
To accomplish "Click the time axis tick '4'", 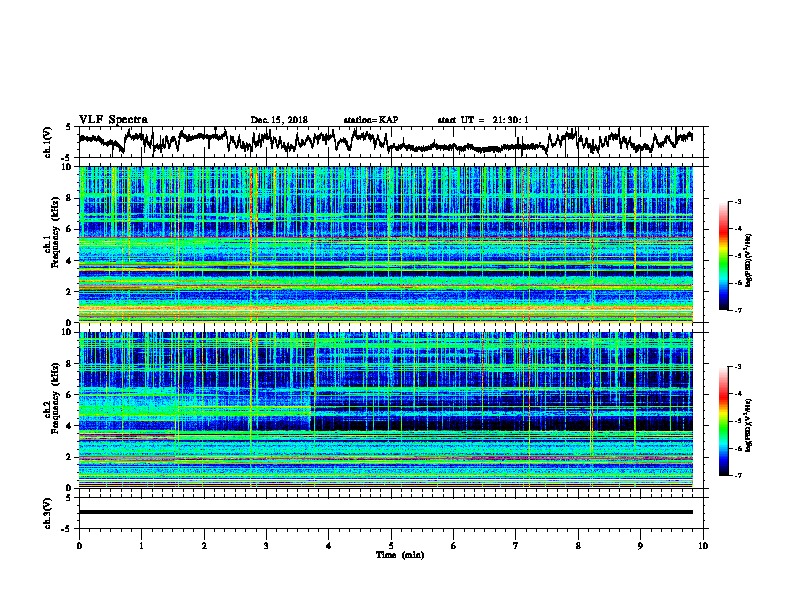I will pyautogui.click(x=329, y=546).
